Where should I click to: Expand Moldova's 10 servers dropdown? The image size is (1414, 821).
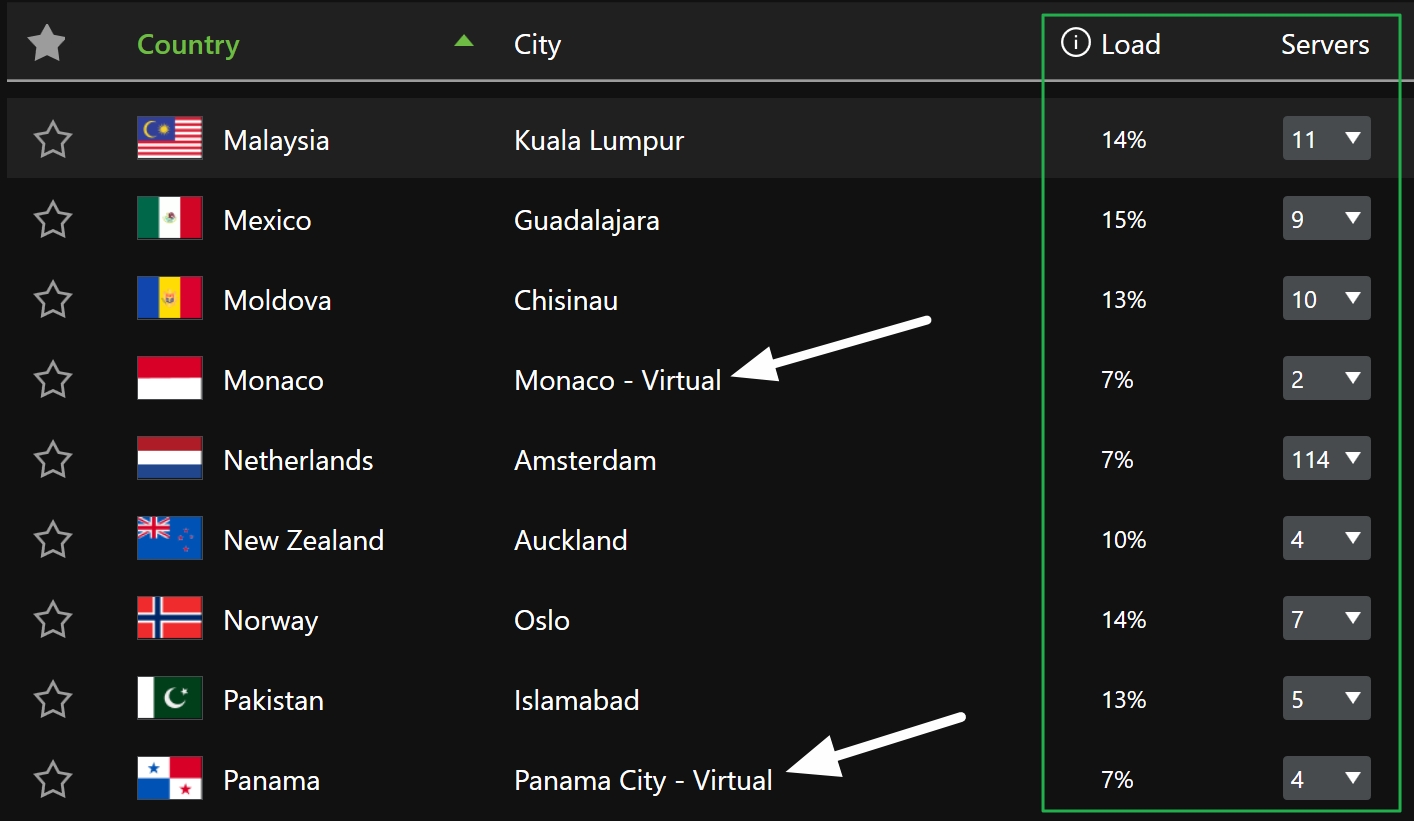click(1326, 299)
